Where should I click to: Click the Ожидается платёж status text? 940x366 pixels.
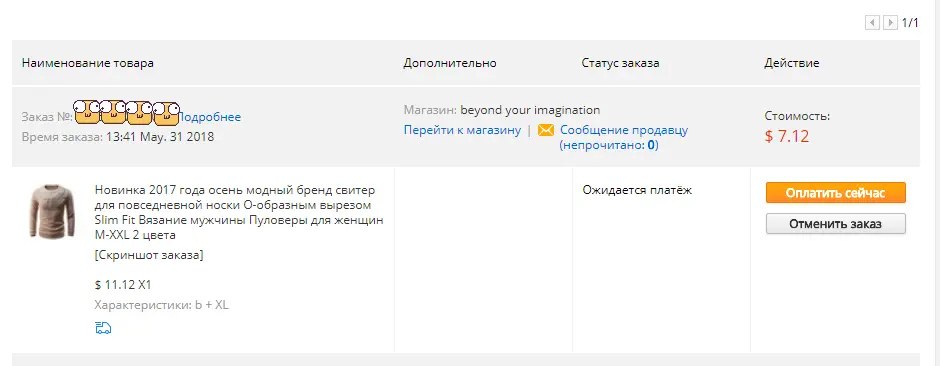[637, 190]
